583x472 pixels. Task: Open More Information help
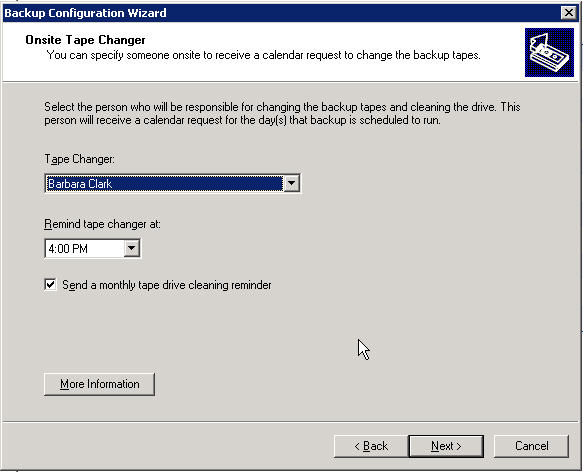tap(99, 384)
